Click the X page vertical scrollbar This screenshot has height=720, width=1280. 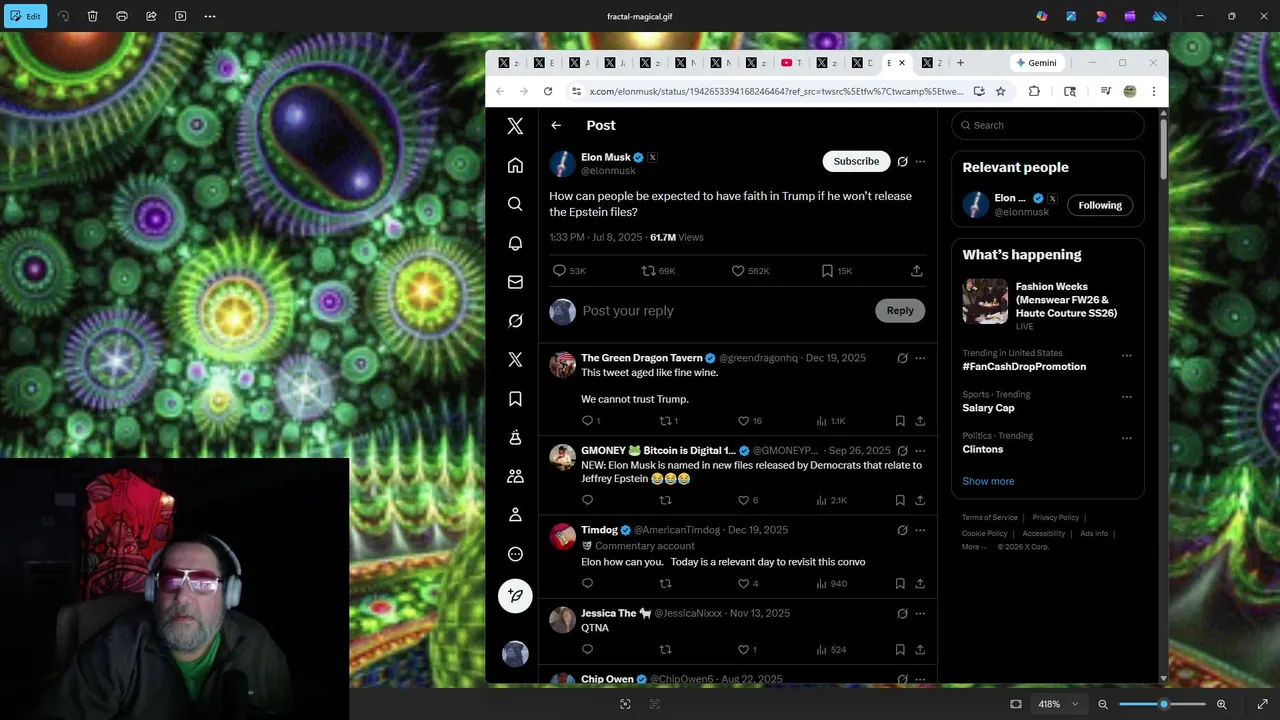tap(1163, 150)
